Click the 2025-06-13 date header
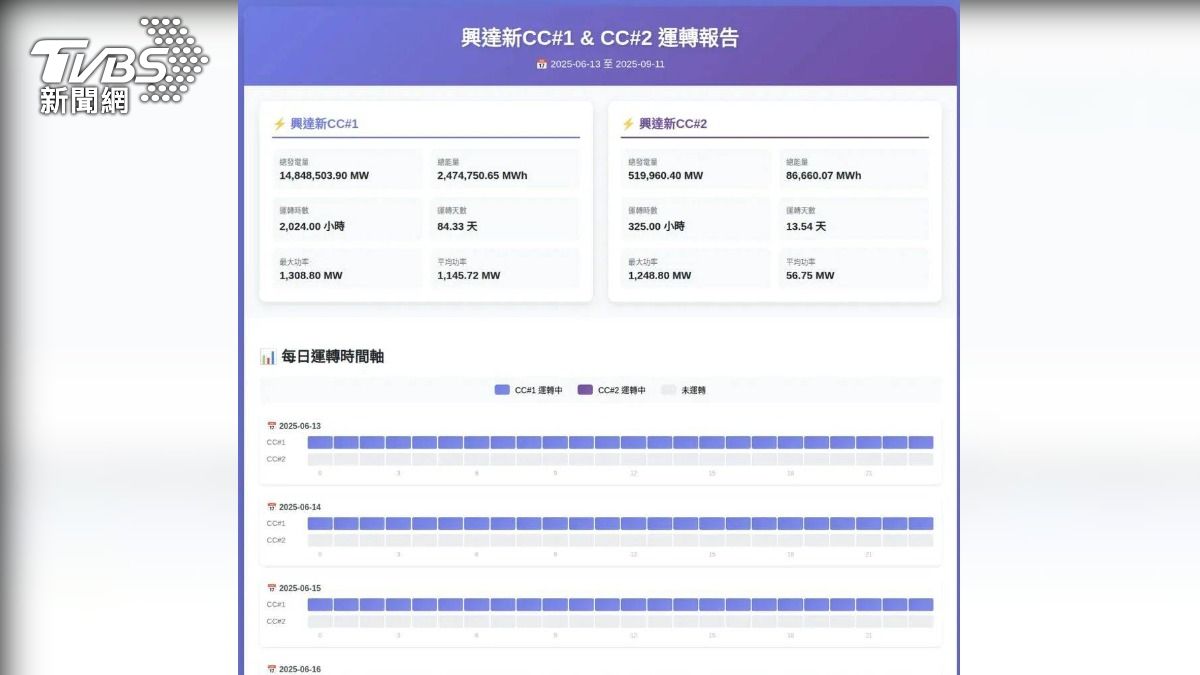 (x=300, y=426)
